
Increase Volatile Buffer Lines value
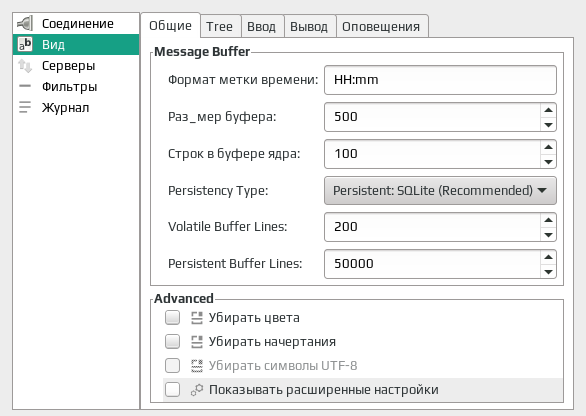(548, 220)
